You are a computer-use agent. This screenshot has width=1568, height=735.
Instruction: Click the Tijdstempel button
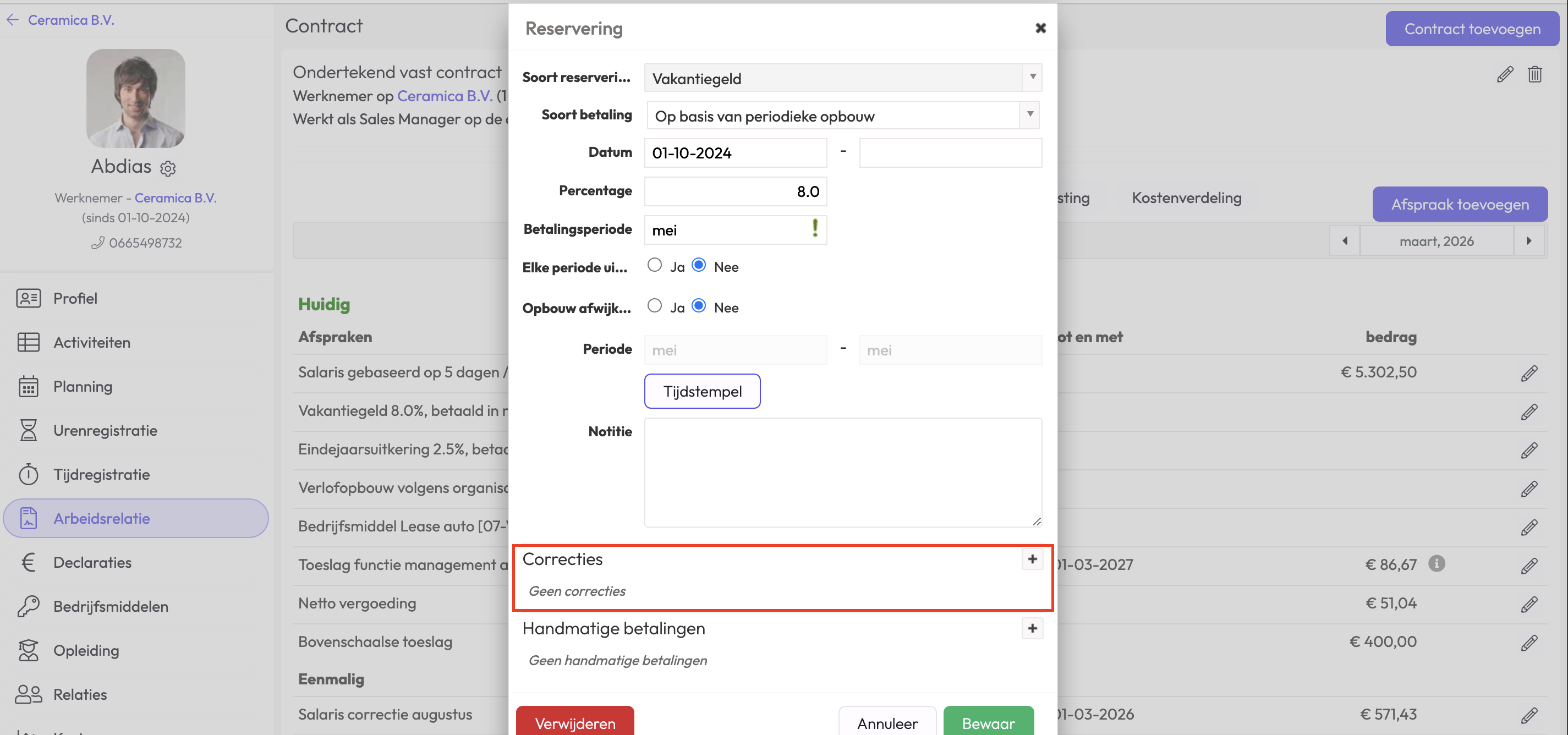[x=702, y=391]
